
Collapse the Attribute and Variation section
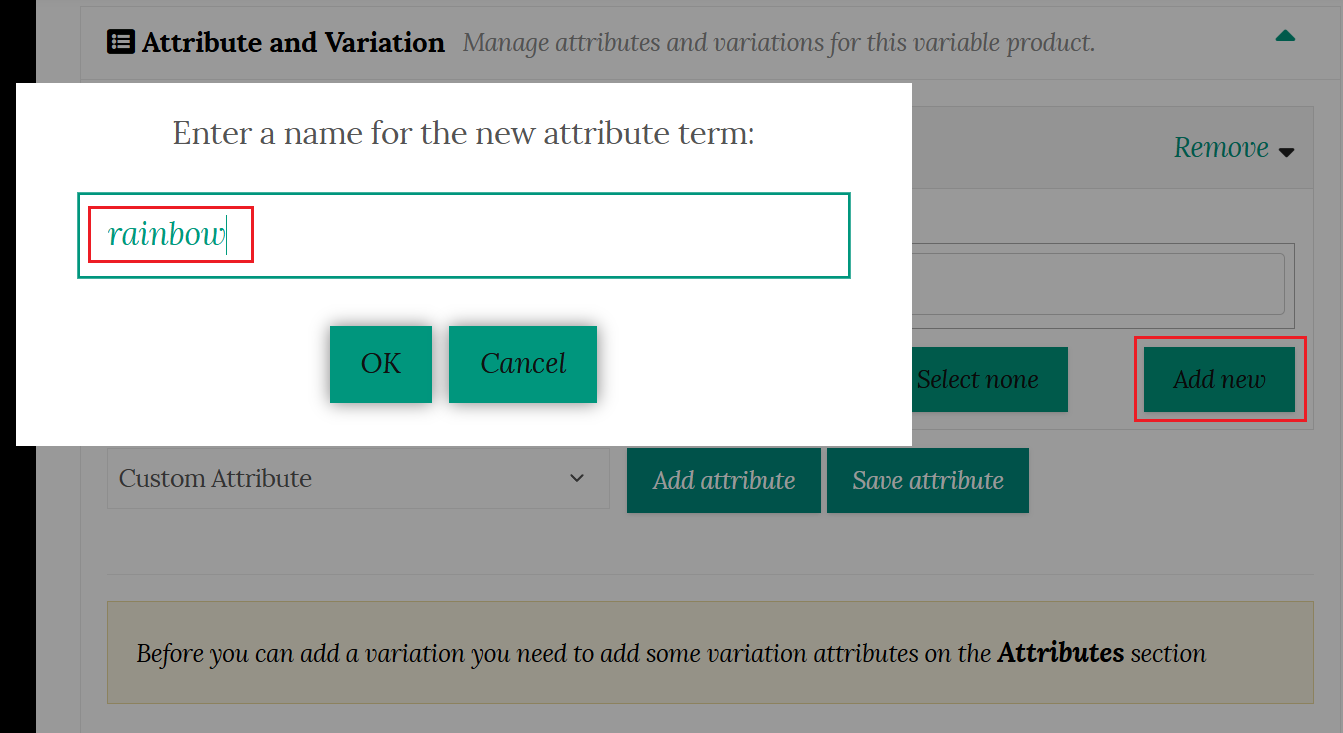pyautogui.click(x=1285, y=36)
